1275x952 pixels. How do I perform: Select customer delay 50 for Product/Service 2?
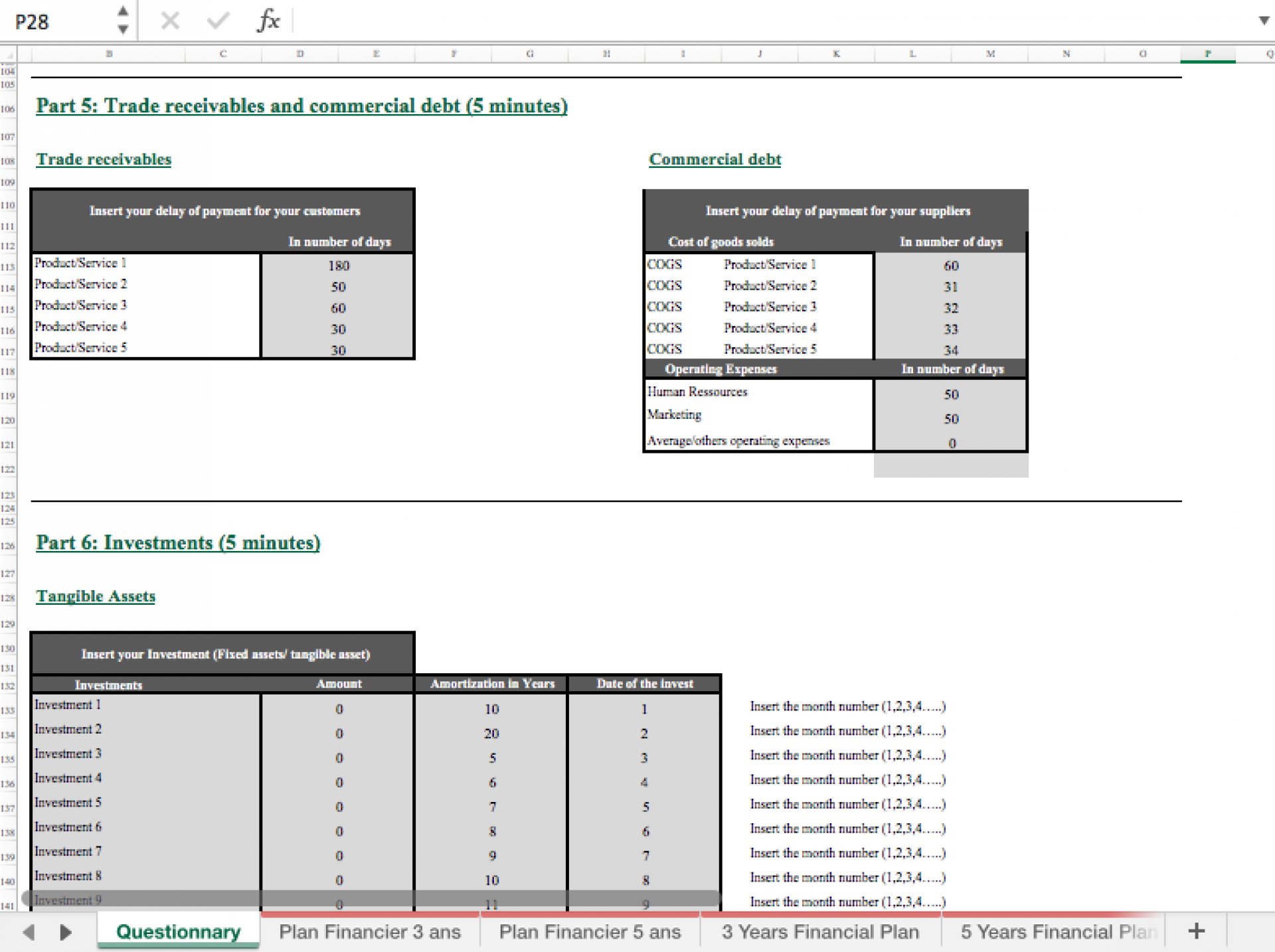pos(338,286)
